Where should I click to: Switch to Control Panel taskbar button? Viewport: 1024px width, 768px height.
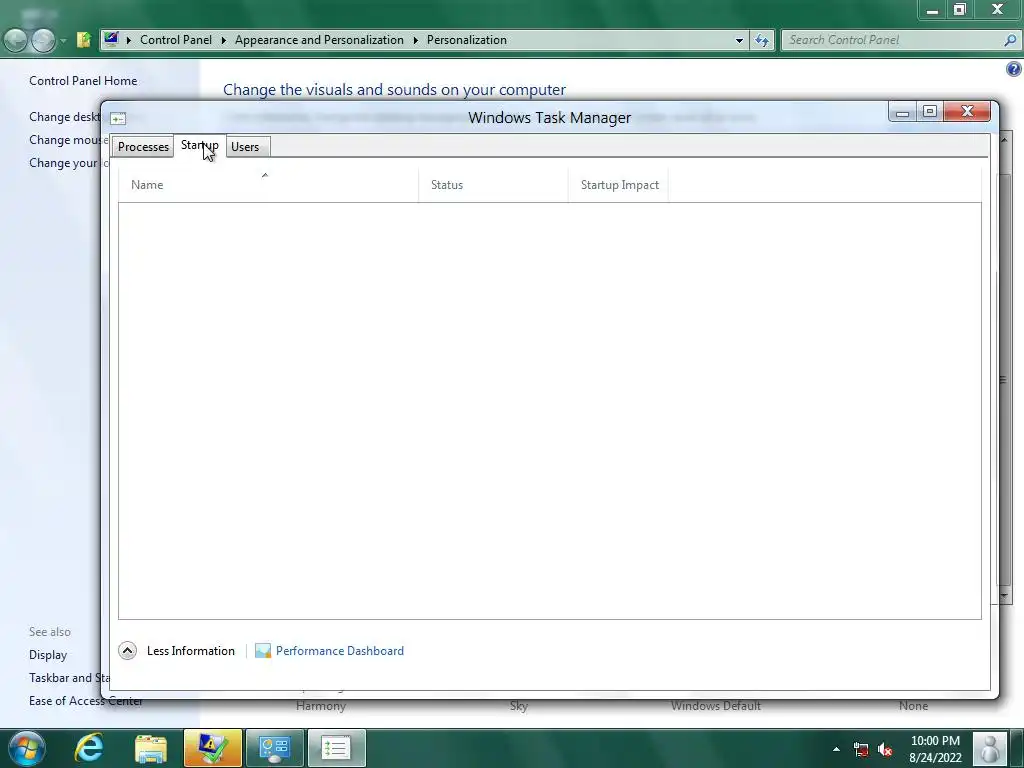pos(274,748)
